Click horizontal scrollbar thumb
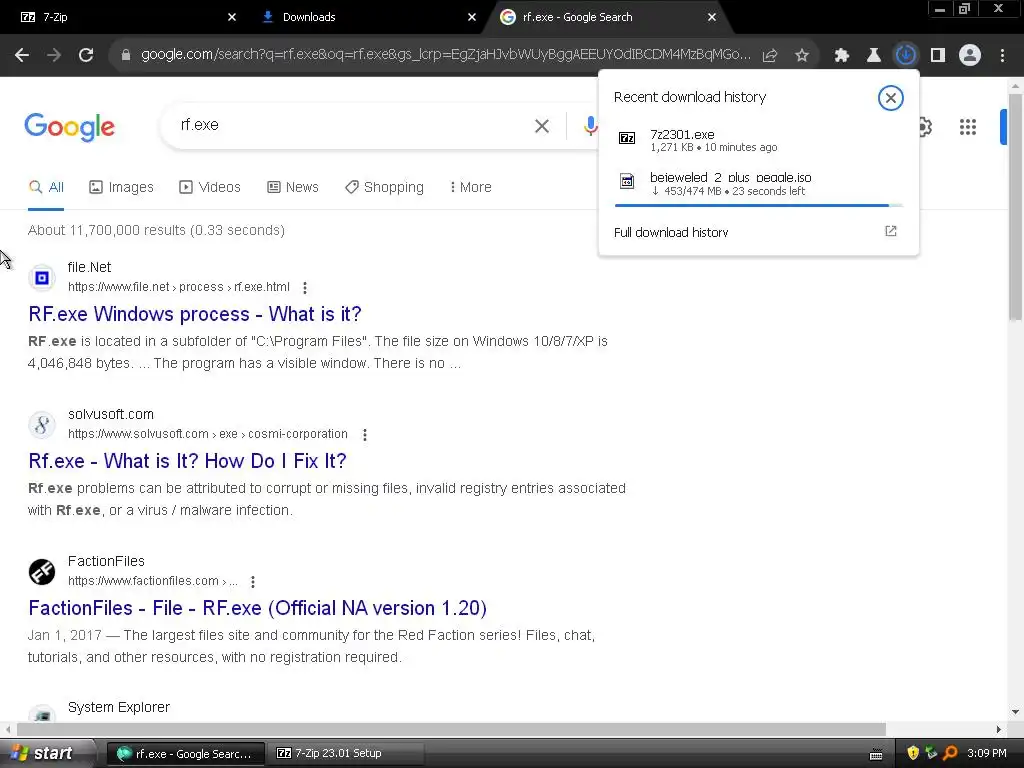Viewport: 1024px width, 768px height. coord(451,729)
